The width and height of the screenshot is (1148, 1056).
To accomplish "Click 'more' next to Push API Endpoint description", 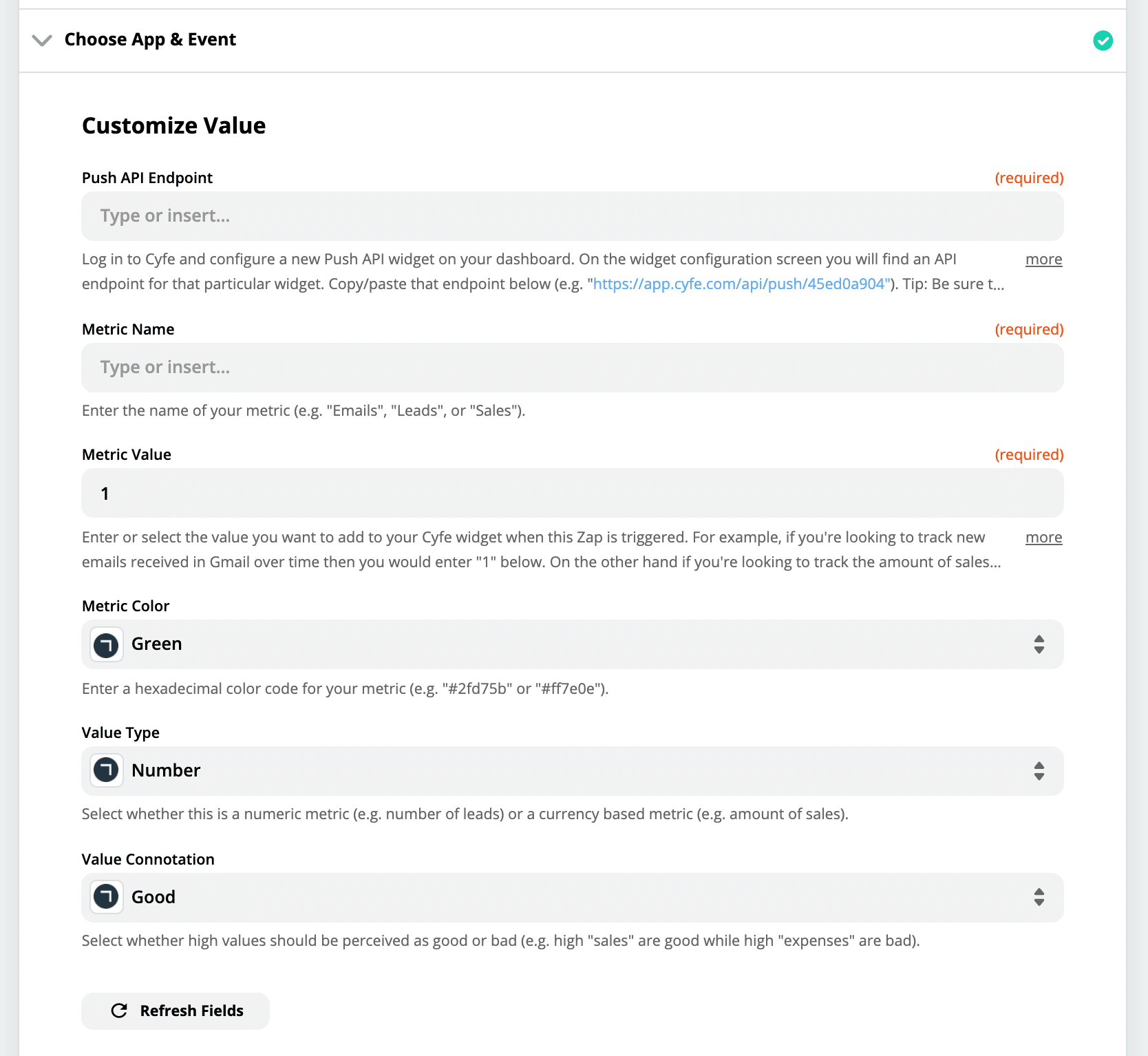I will (1043, 260).
